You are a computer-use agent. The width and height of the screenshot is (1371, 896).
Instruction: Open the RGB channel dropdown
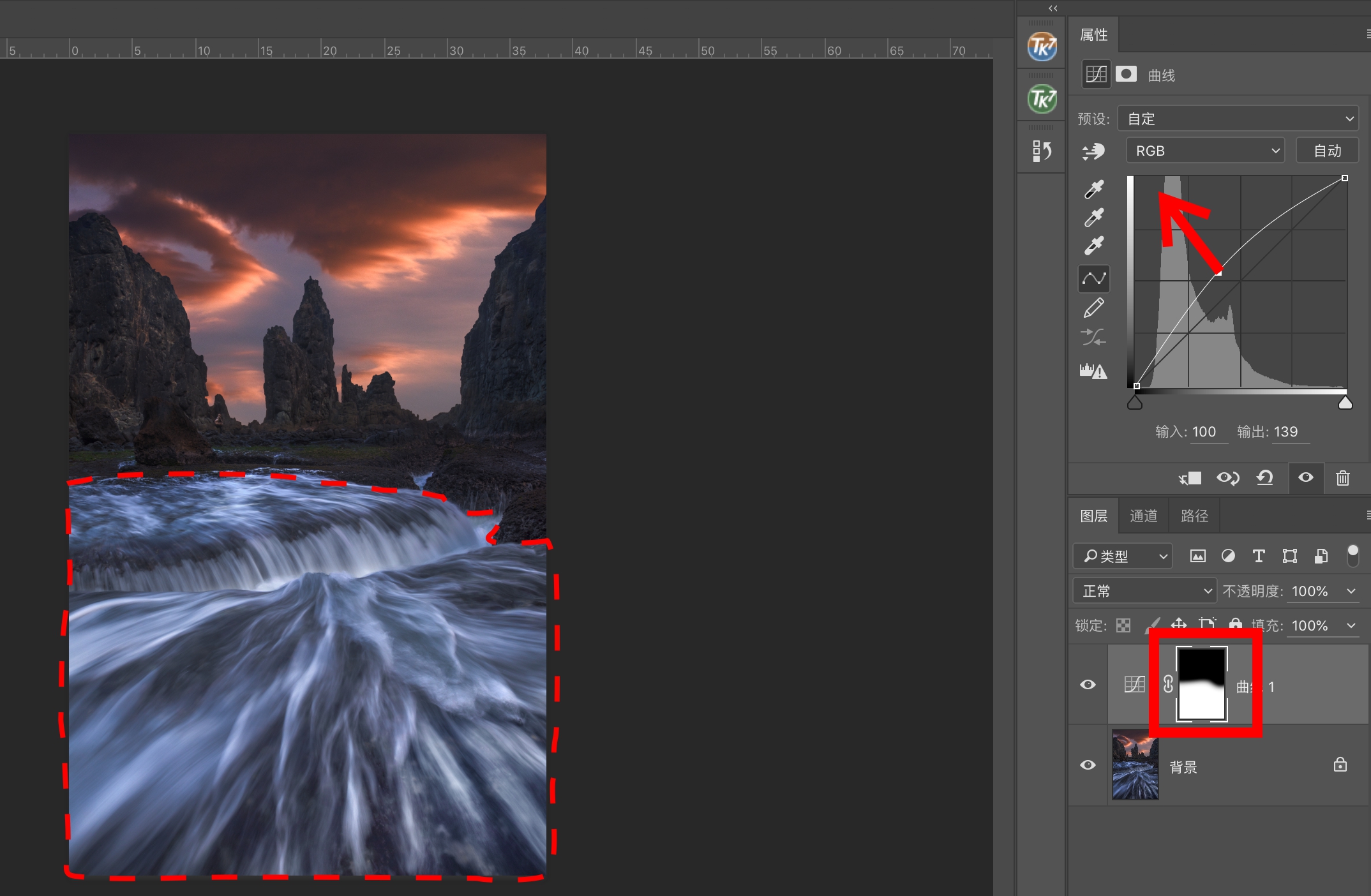1205,151
